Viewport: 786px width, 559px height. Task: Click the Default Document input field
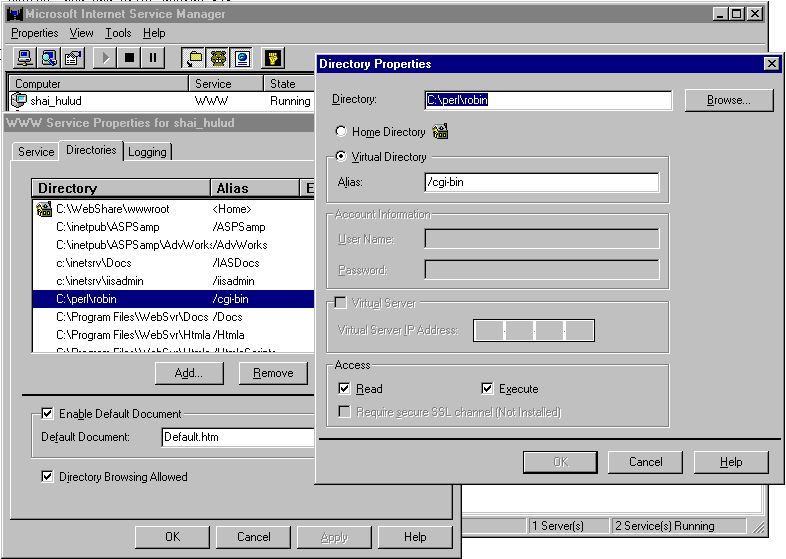239,437
